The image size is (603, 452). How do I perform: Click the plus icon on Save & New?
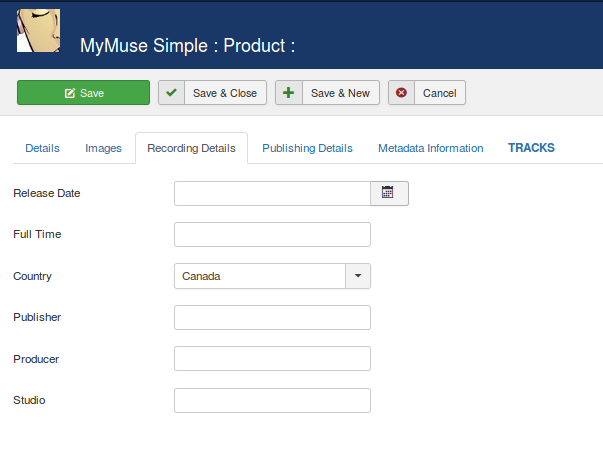289,93
